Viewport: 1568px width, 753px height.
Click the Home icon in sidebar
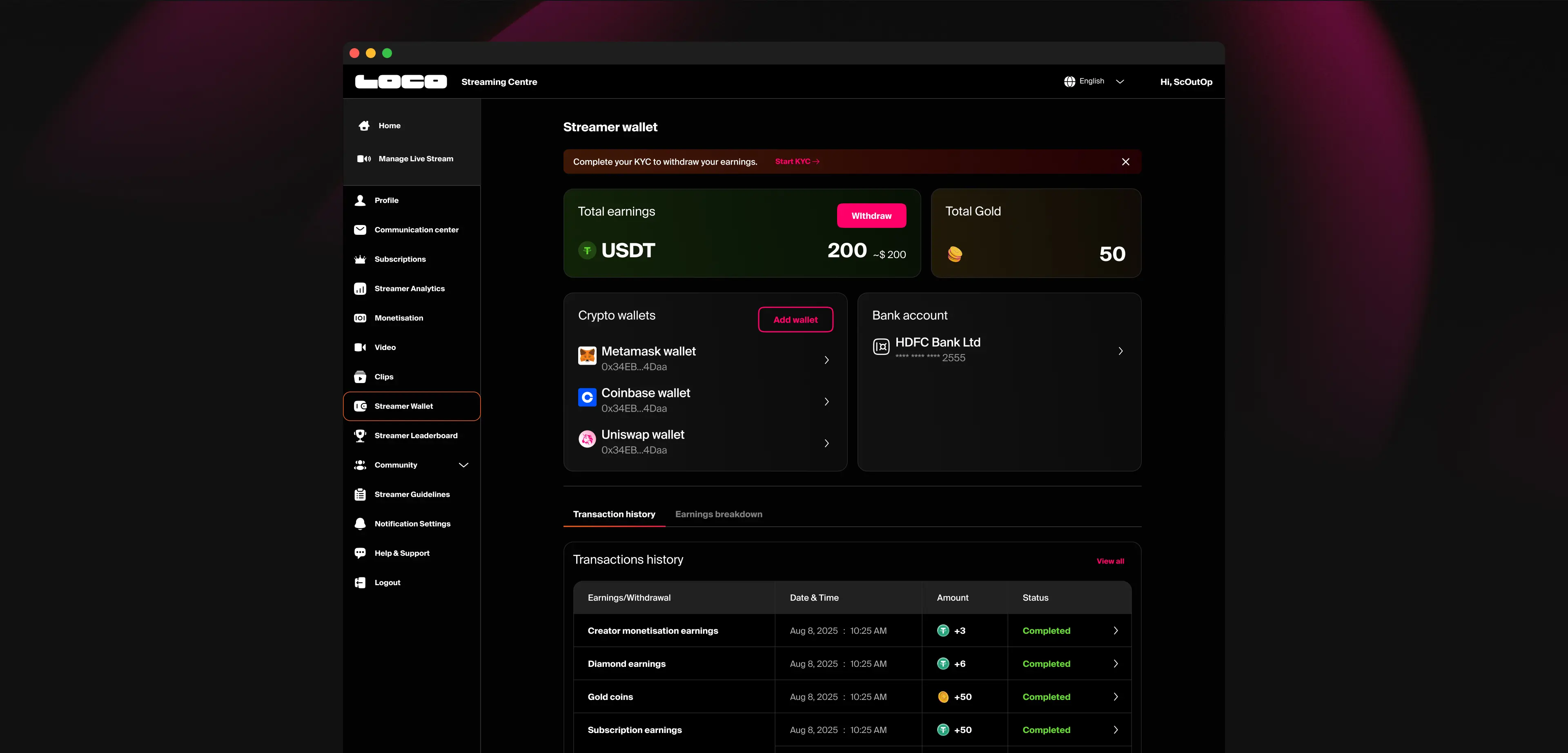click(364, 125)
